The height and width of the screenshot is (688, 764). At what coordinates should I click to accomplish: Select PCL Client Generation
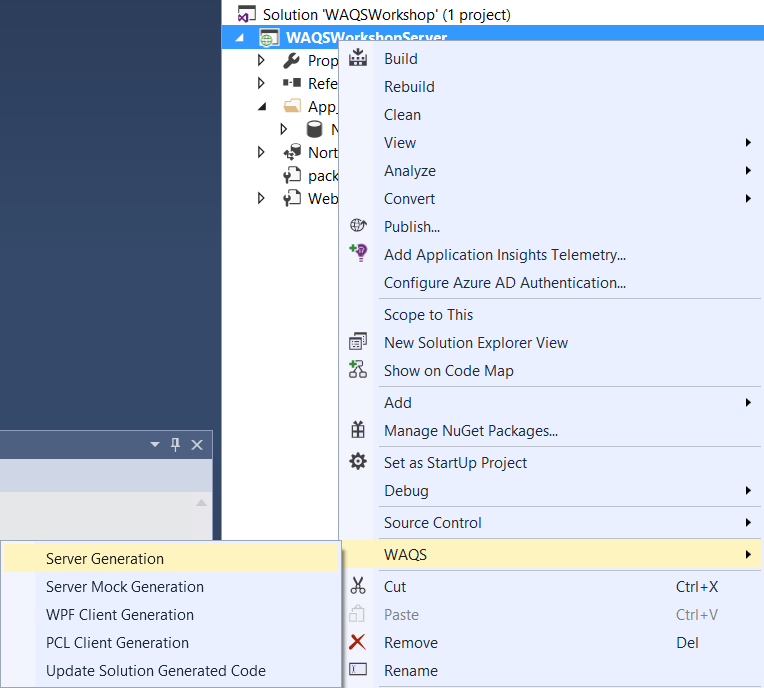pos(171,643)
